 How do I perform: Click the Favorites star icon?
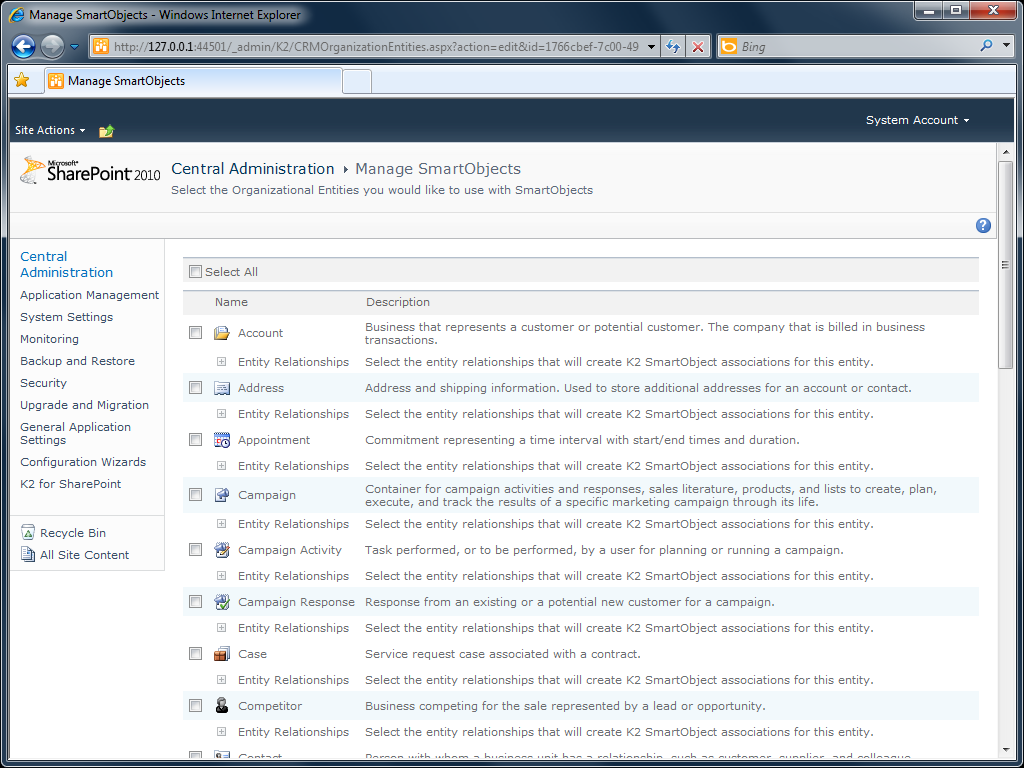pos(22,80)
